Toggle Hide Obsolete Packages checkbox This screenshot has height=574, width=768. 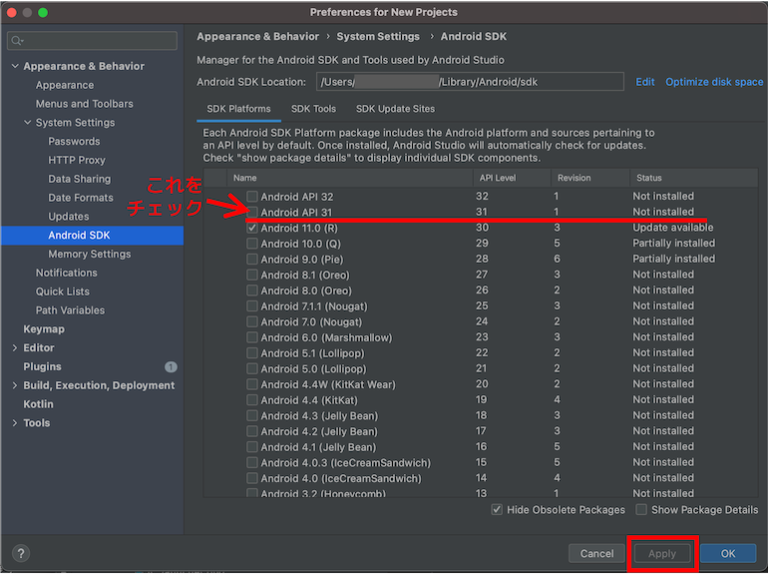click(497, 510)
